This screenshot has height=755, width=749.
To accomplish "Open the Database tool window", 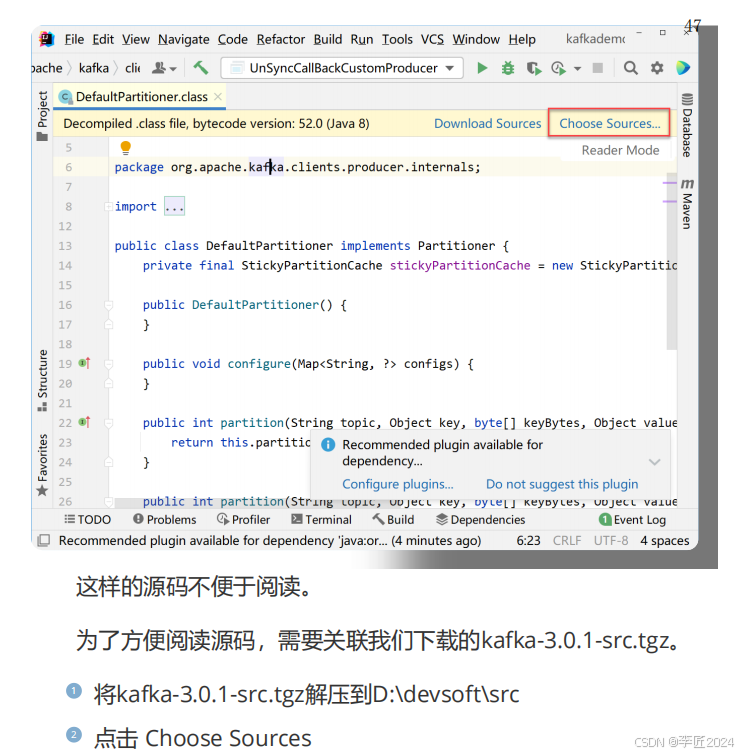I will click(x=687, y=125).
